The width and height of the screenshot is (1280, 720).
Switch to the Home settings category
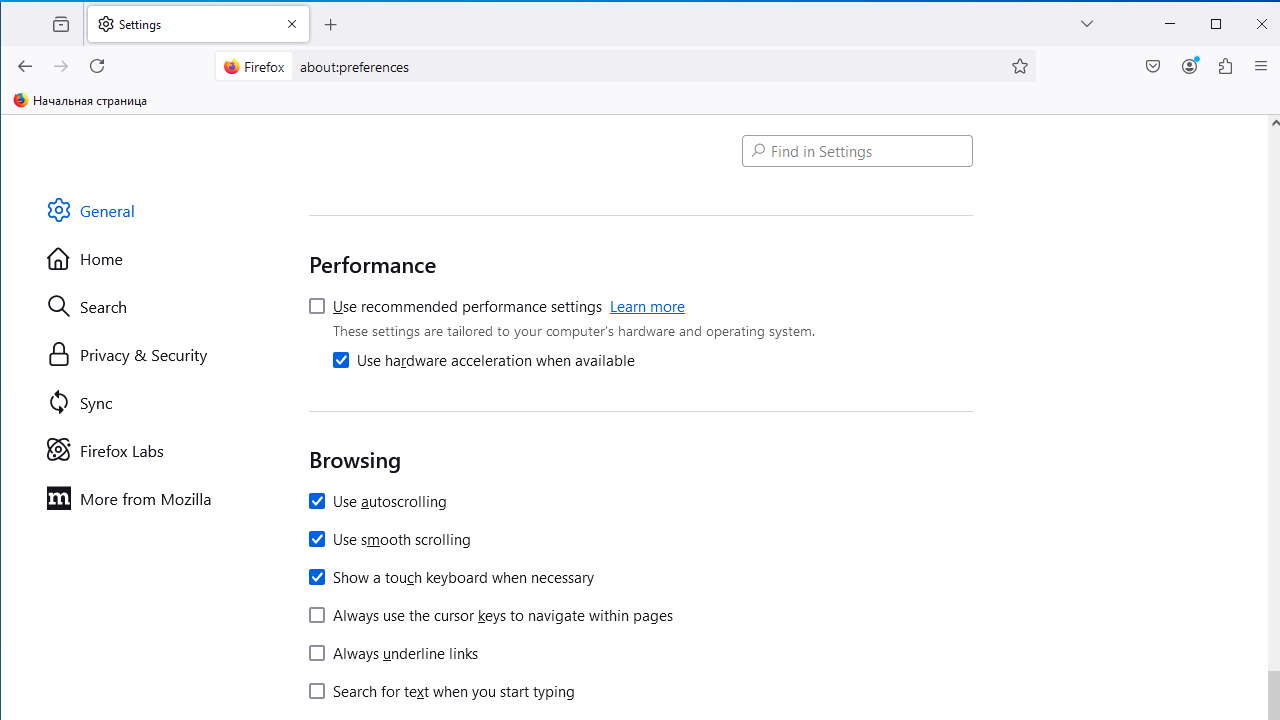[x=101, y=259]
